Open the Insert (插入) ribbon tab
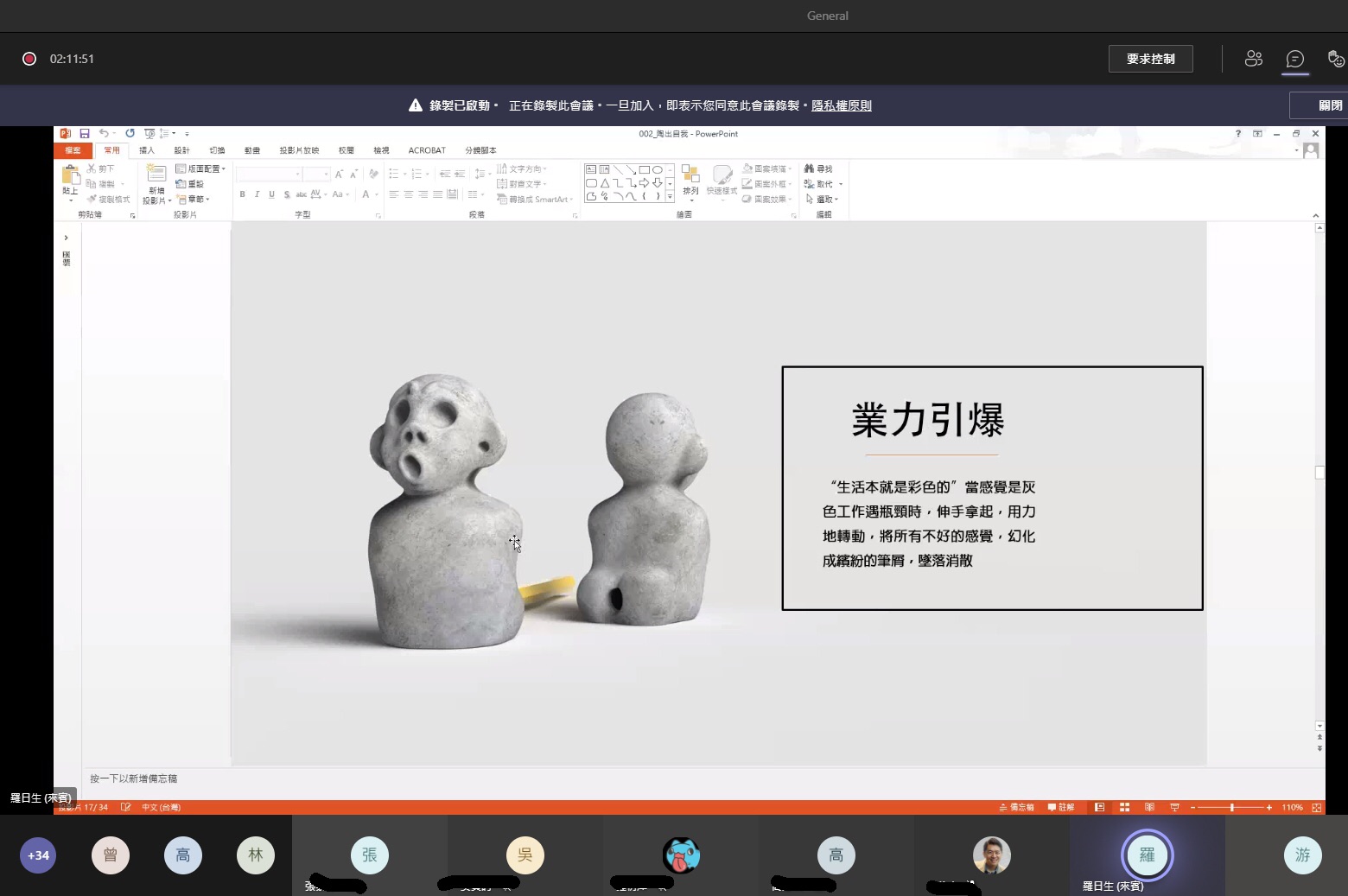Image resolution: width=1348 pixels, height=896 pixels. point(147,150)
